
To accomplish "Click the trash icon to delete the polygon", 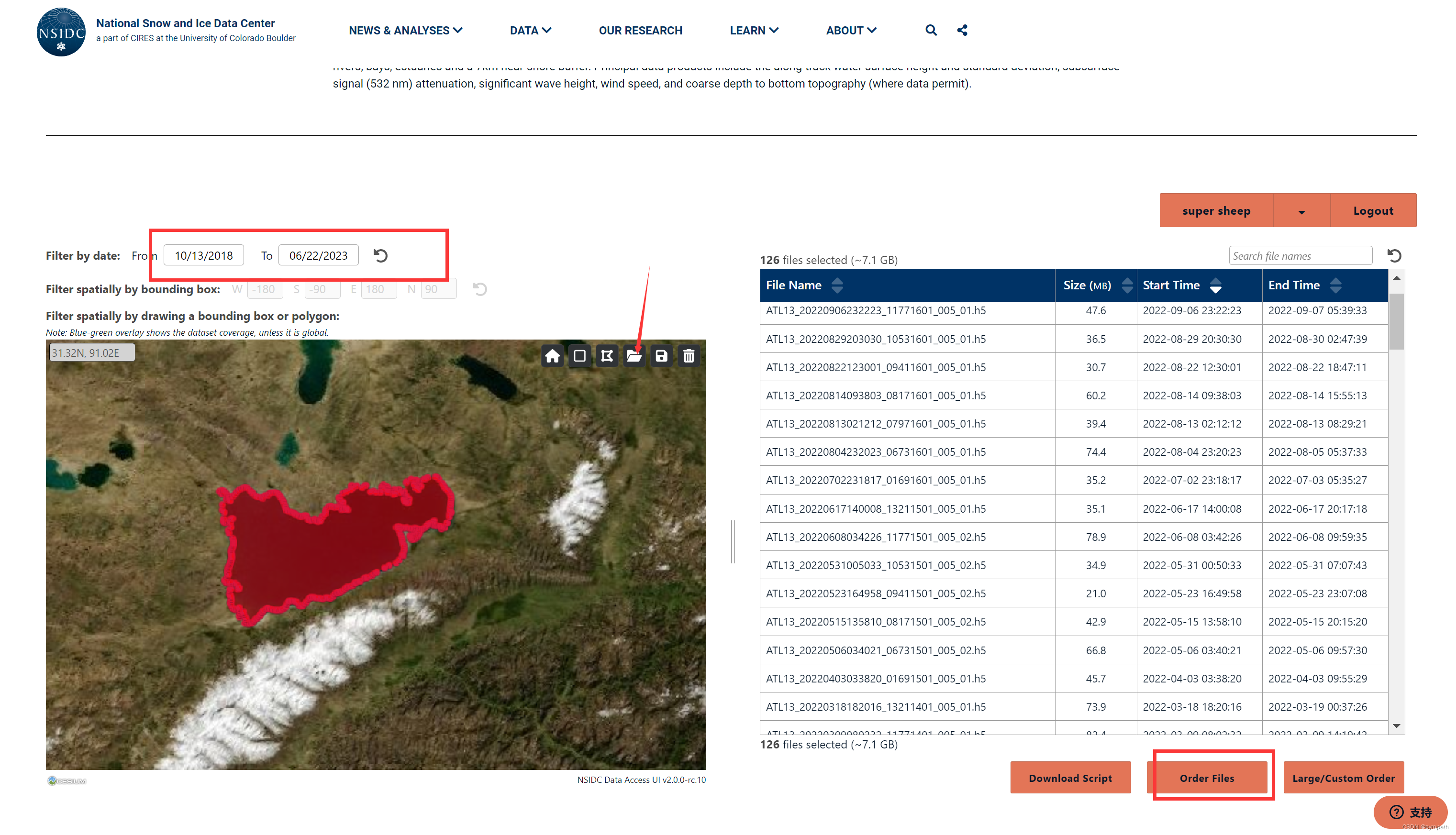I will [x=689, y=356].
